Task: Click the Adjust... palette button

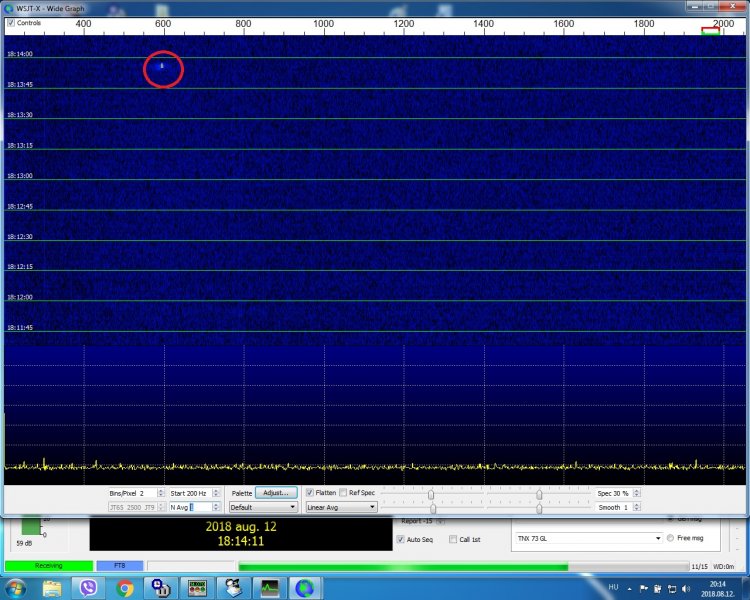Action: (276, 493)
